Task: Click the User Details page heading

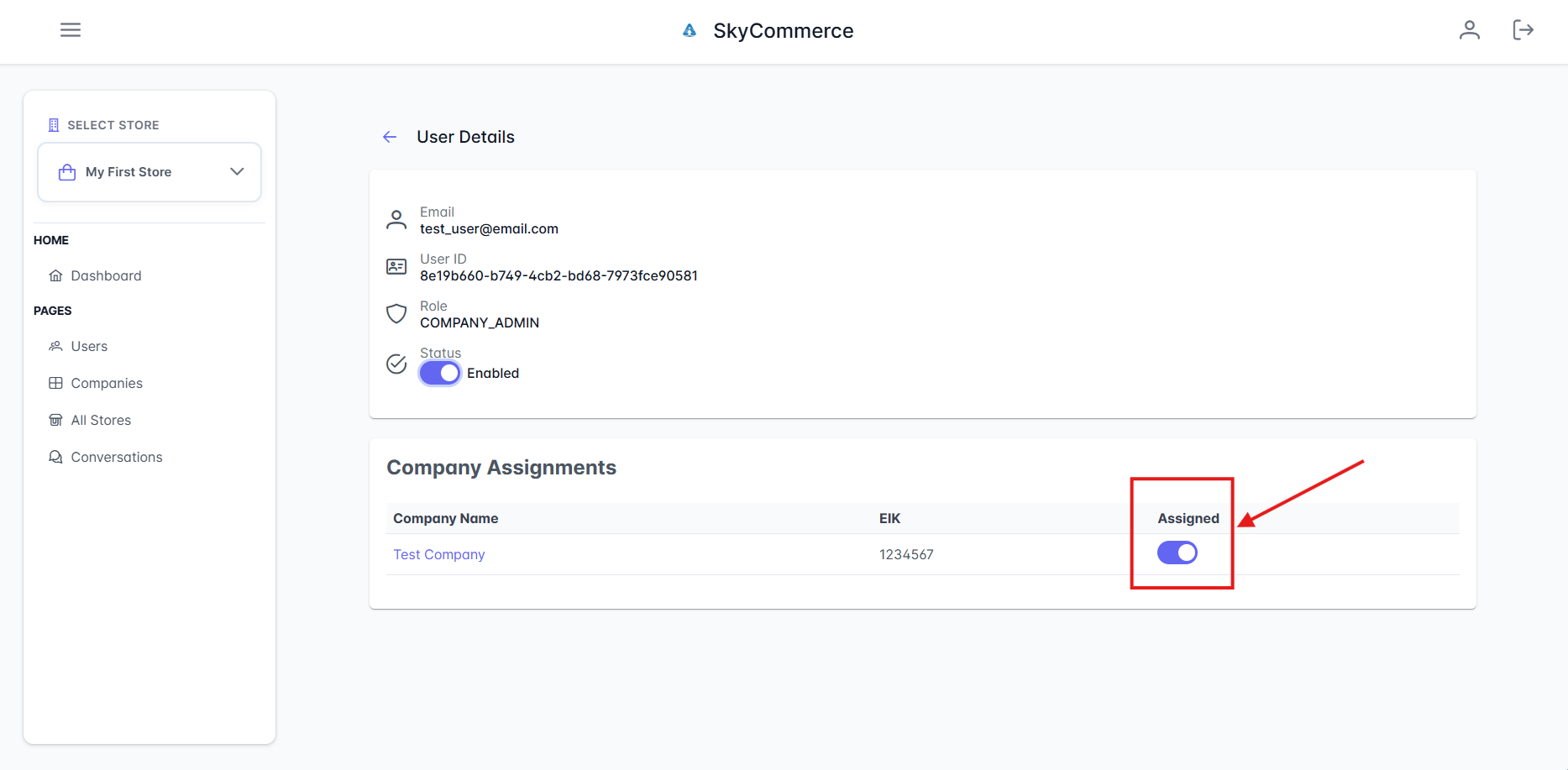Action: pos(465,137)
